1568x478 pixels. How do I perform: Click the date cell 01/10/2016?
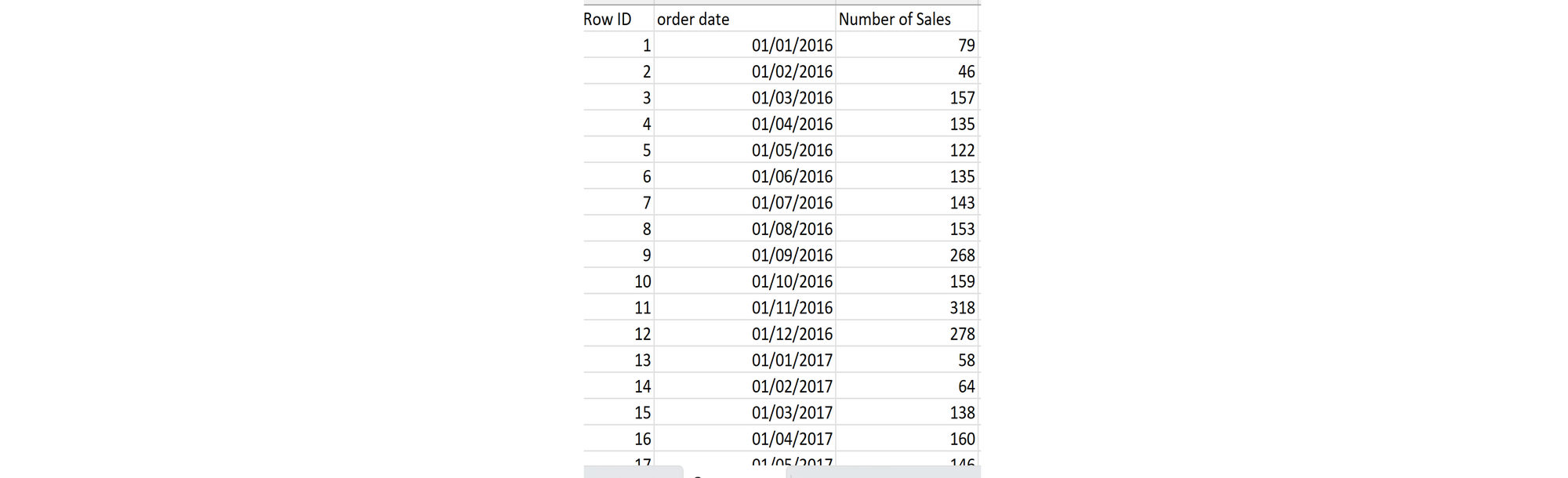(x=792, y=281)
